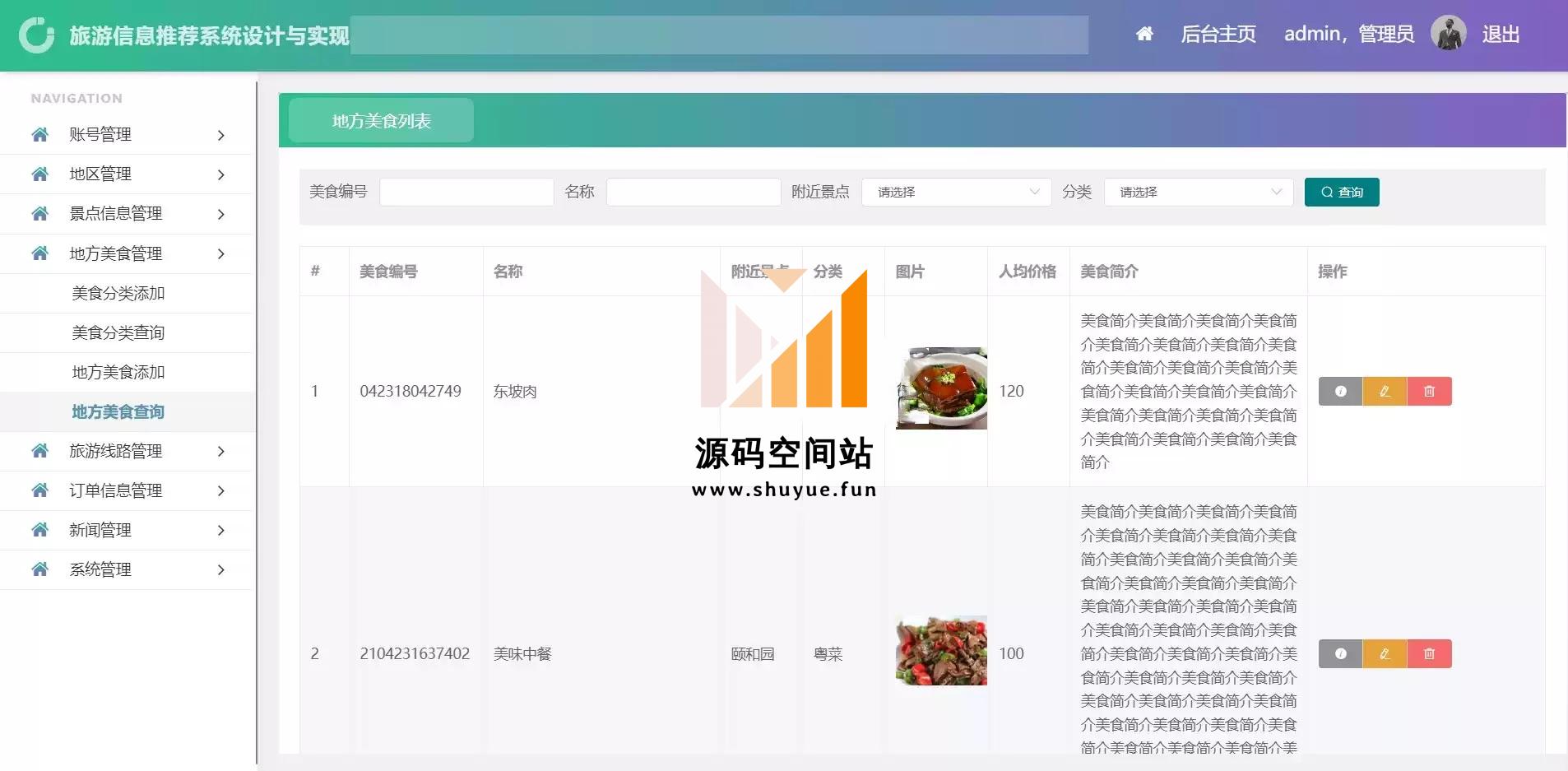The width and height of the screenshot is (1568, 771).
Task: Click the price value 120
Action: coord(1011,392)
